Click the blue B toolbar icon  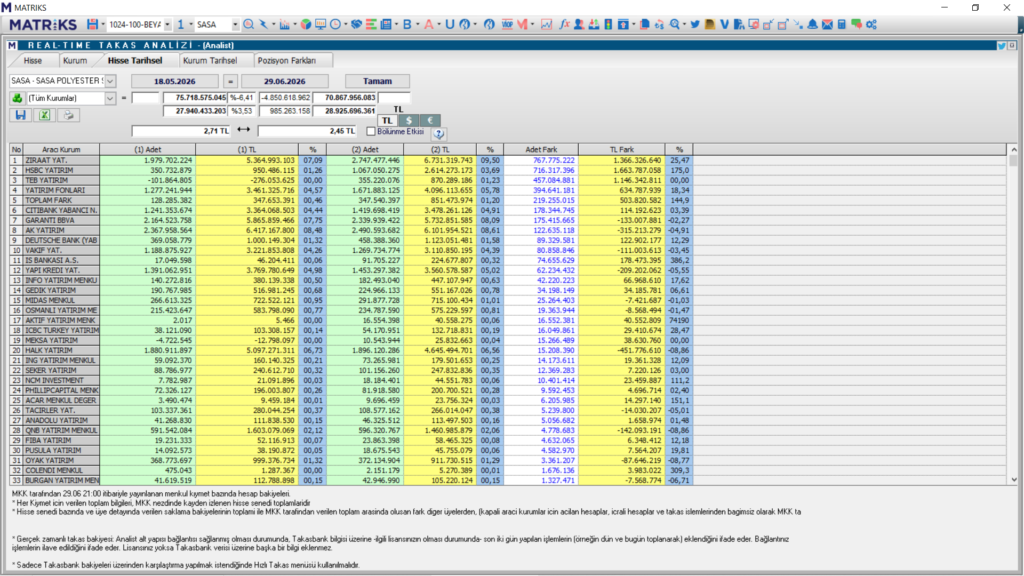[x=408, y=24]
